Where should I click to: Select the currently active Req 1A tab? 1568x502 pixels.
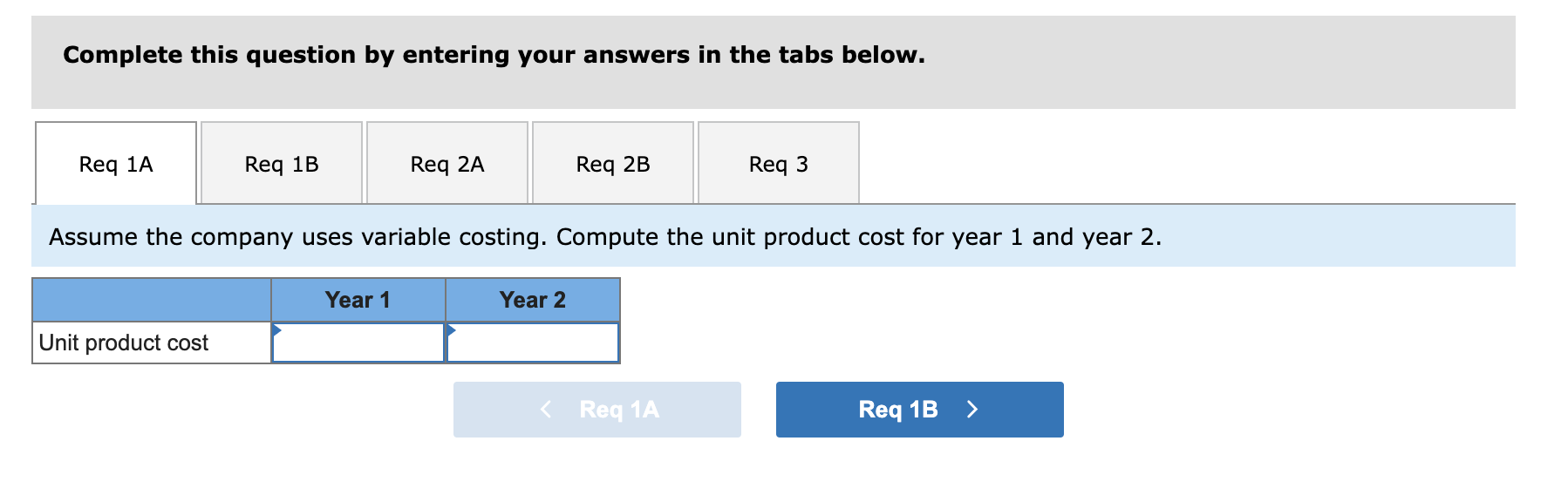pyautogui.click(x=114, y=163)
